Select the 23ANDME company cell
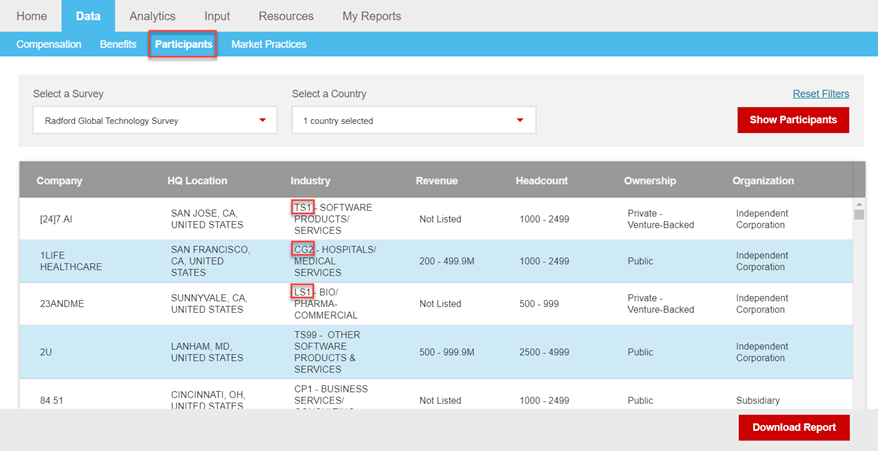878x451 pixels. click(x=62, y=304)
